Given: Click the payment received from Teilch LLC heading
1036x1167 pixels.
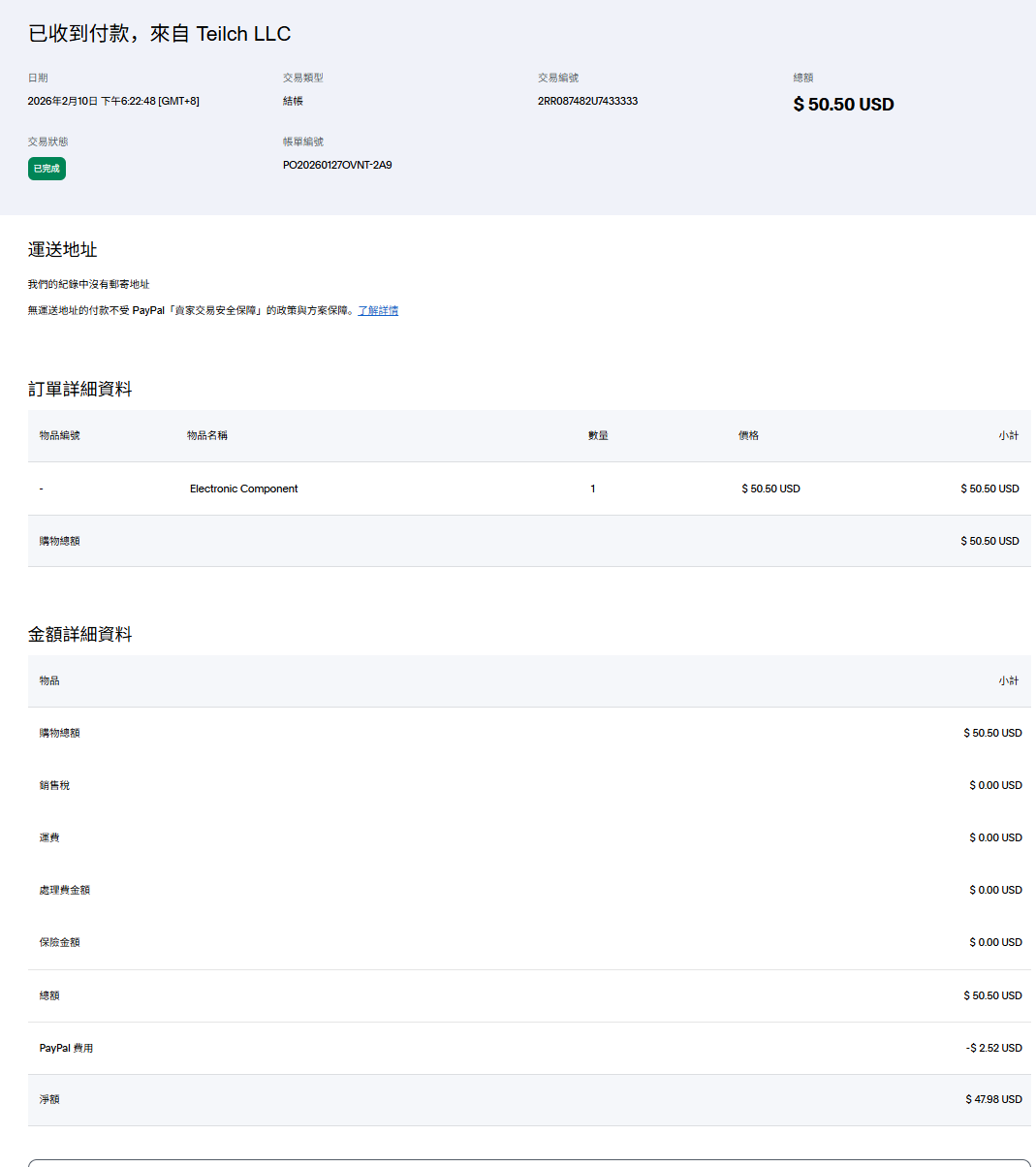Looking at the screenshot, I should tap(159, 34).
